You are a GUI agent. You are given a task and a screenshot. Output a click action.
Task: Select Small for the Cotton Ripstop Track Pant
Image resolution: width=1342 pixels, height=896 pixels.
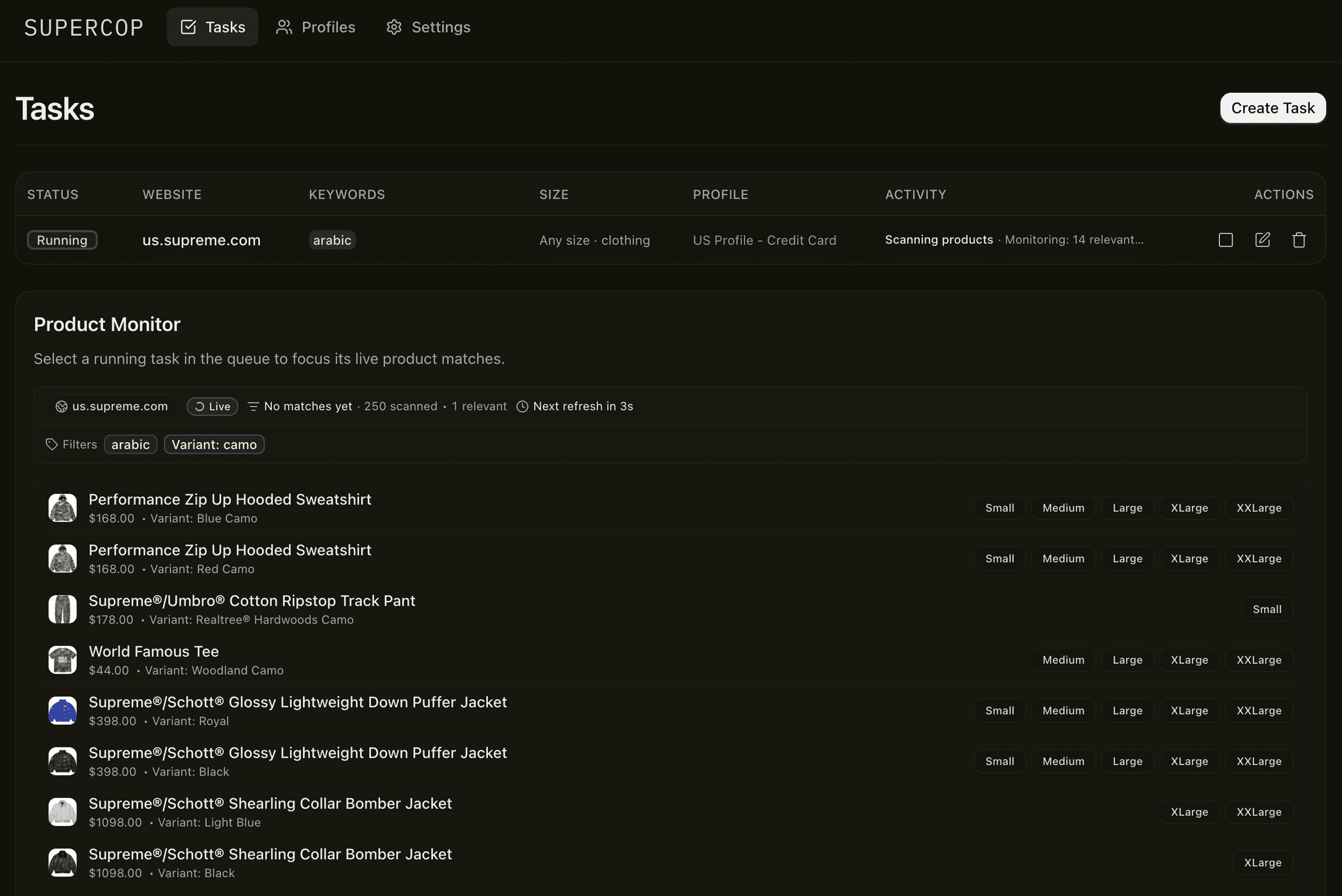pyautogui.click(x=1266, y=609)
